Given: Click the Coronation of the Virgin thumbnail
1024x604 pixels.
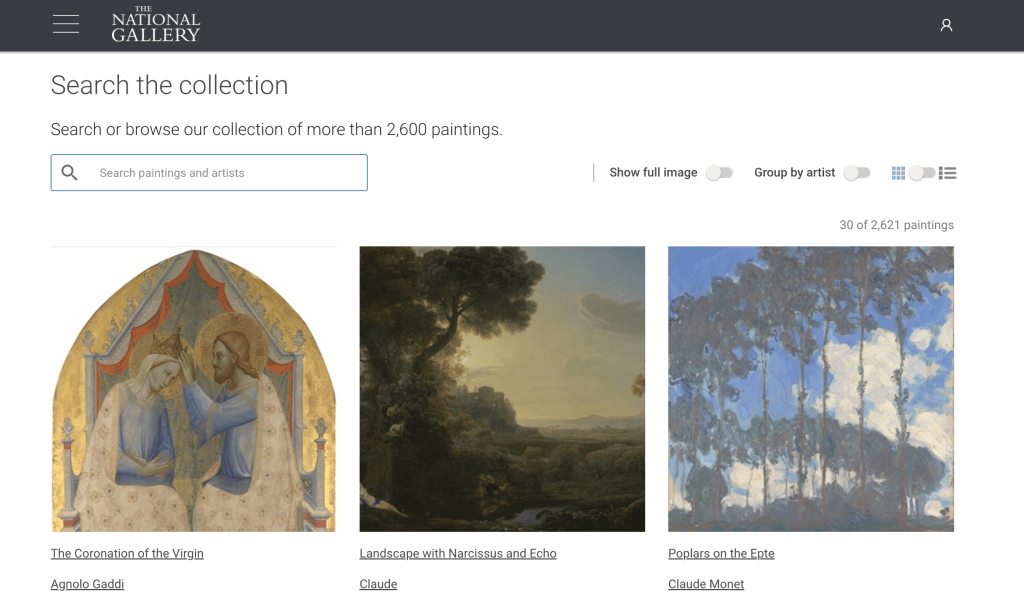Looking at the screenshot, I should (x=193, y=390).
